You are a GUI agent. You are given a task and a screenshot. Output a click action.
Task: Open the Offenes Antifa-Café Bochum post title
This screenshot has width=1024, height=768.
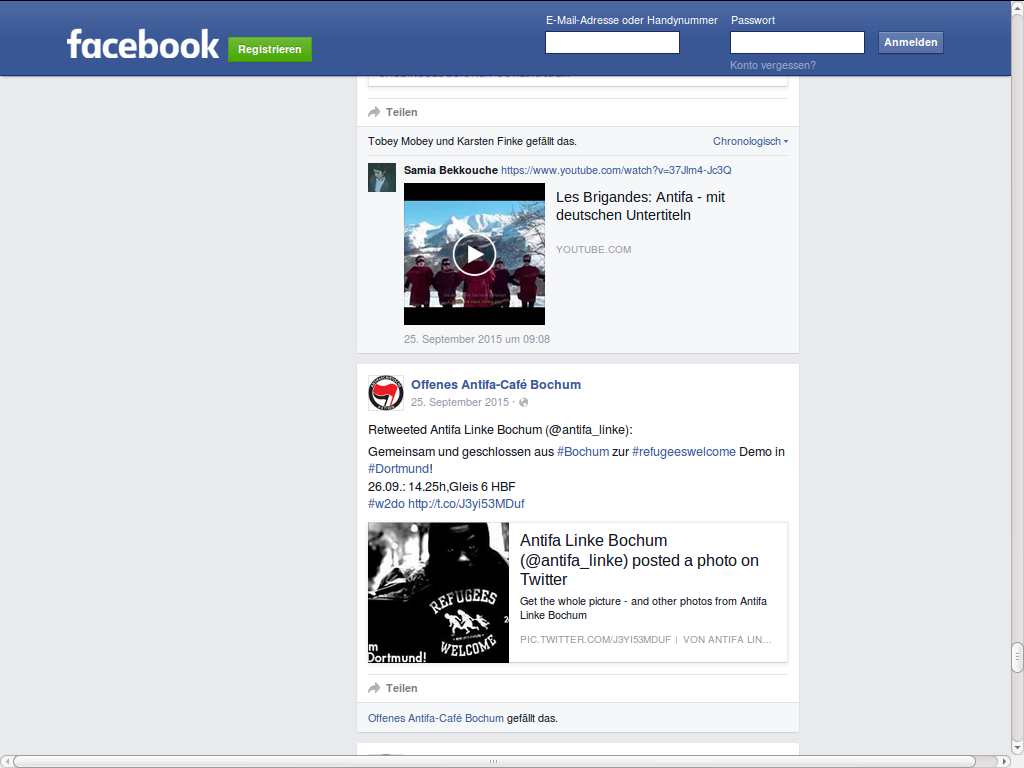(496, 385)
